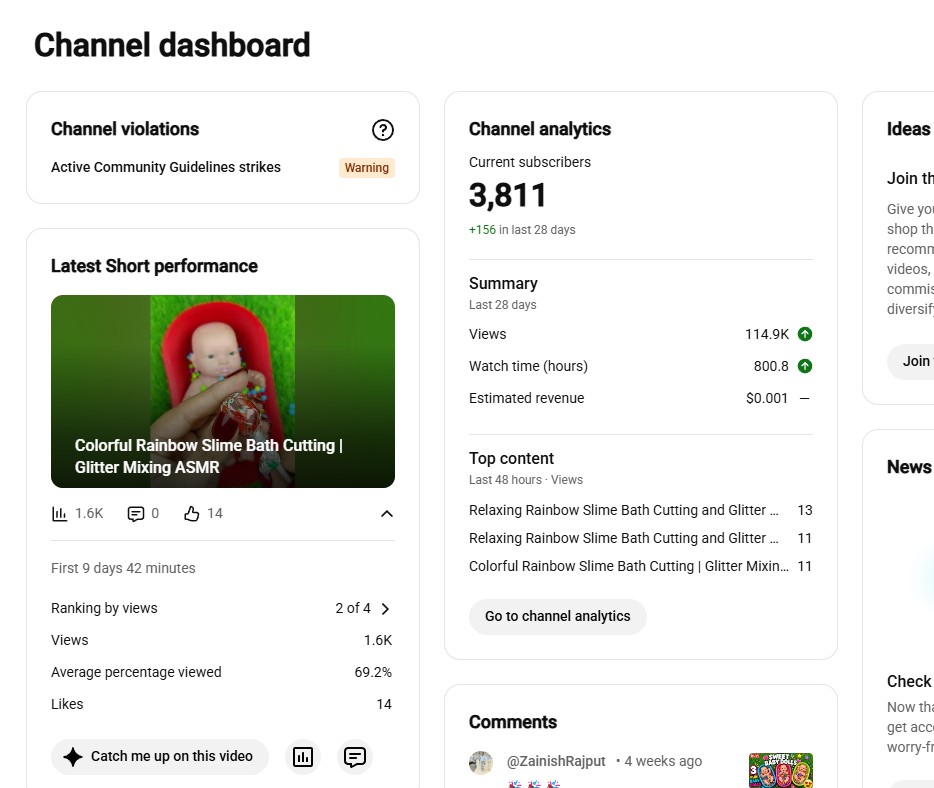Viewport: 934px width, 788px height.
Task: Click Go to channel analytics button
Action: (558, 616)
